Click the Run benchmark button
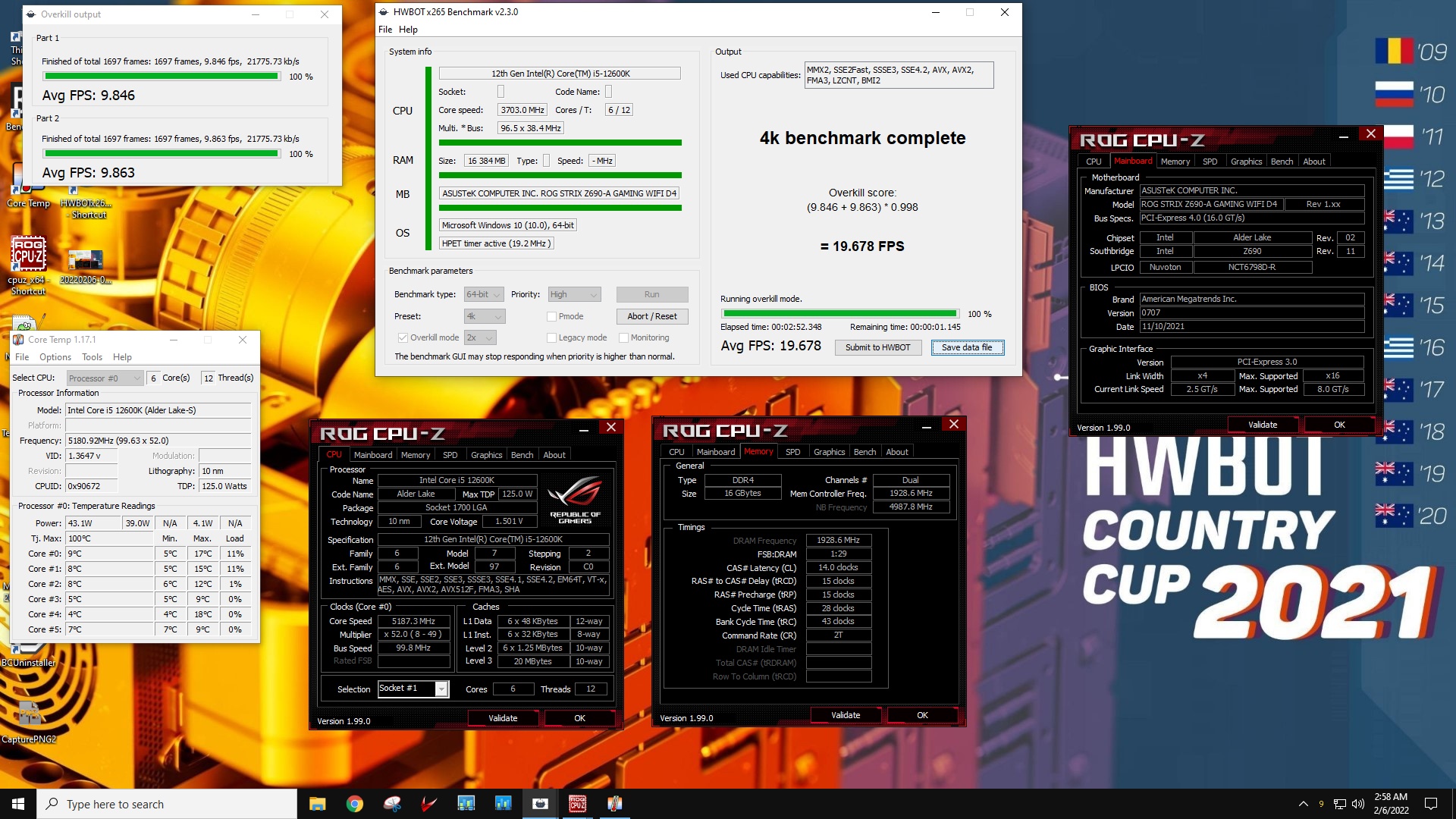 (x=651, y=294)
